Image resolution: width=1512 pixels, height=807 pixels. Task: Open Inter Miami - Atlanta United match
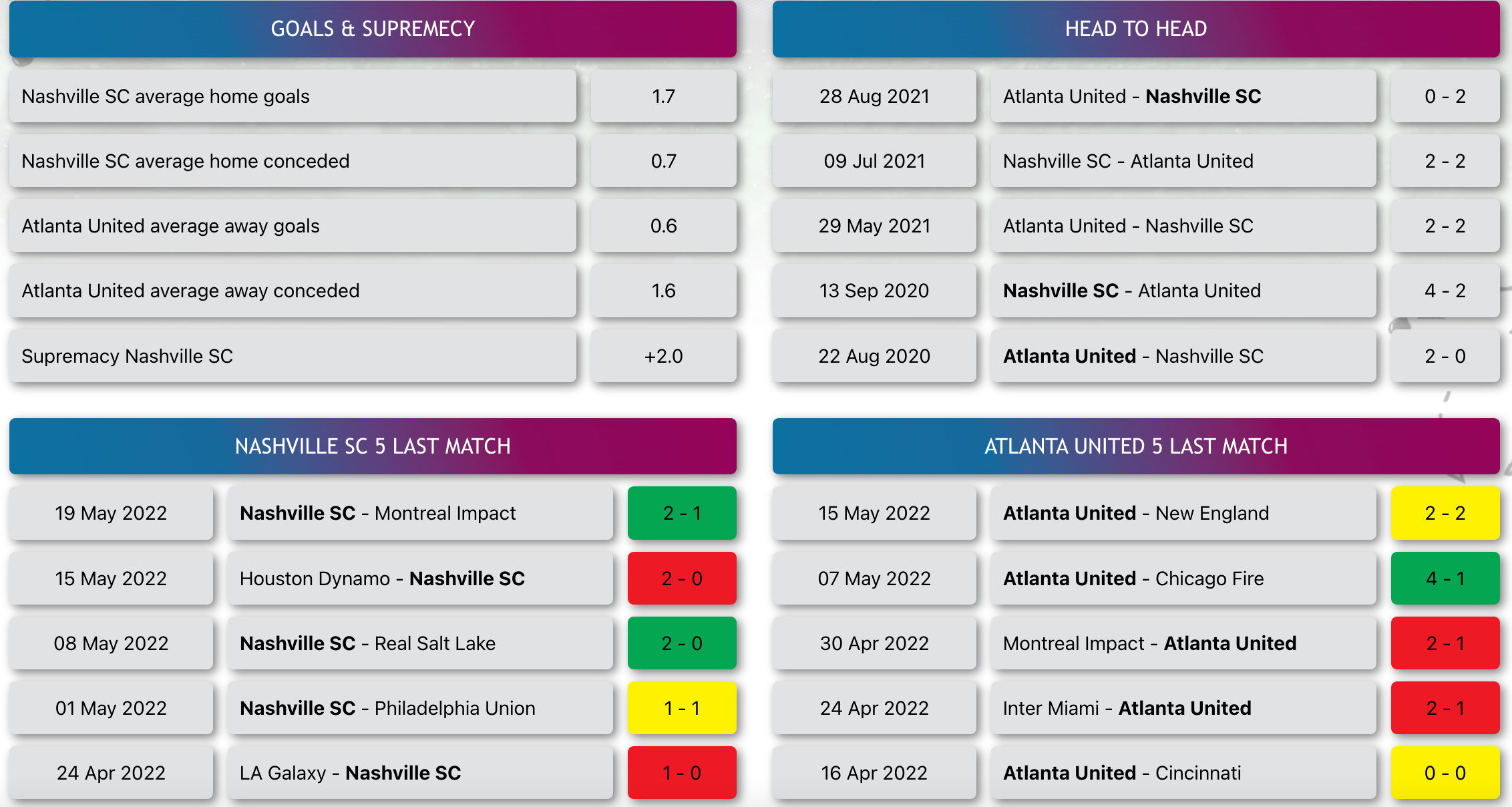point(1183,708)
